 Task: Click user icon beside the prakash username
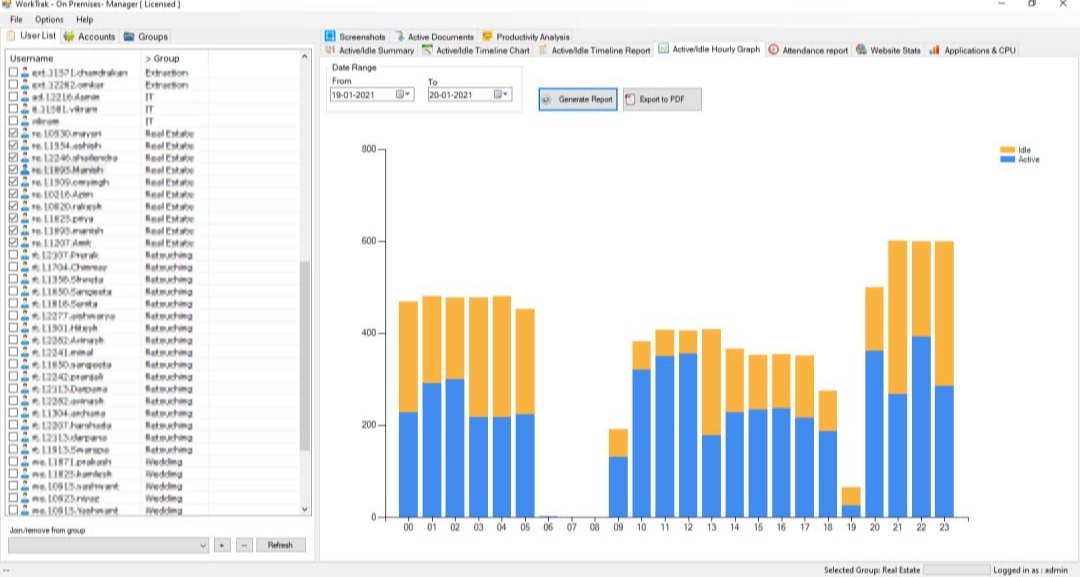pos(25,461)
